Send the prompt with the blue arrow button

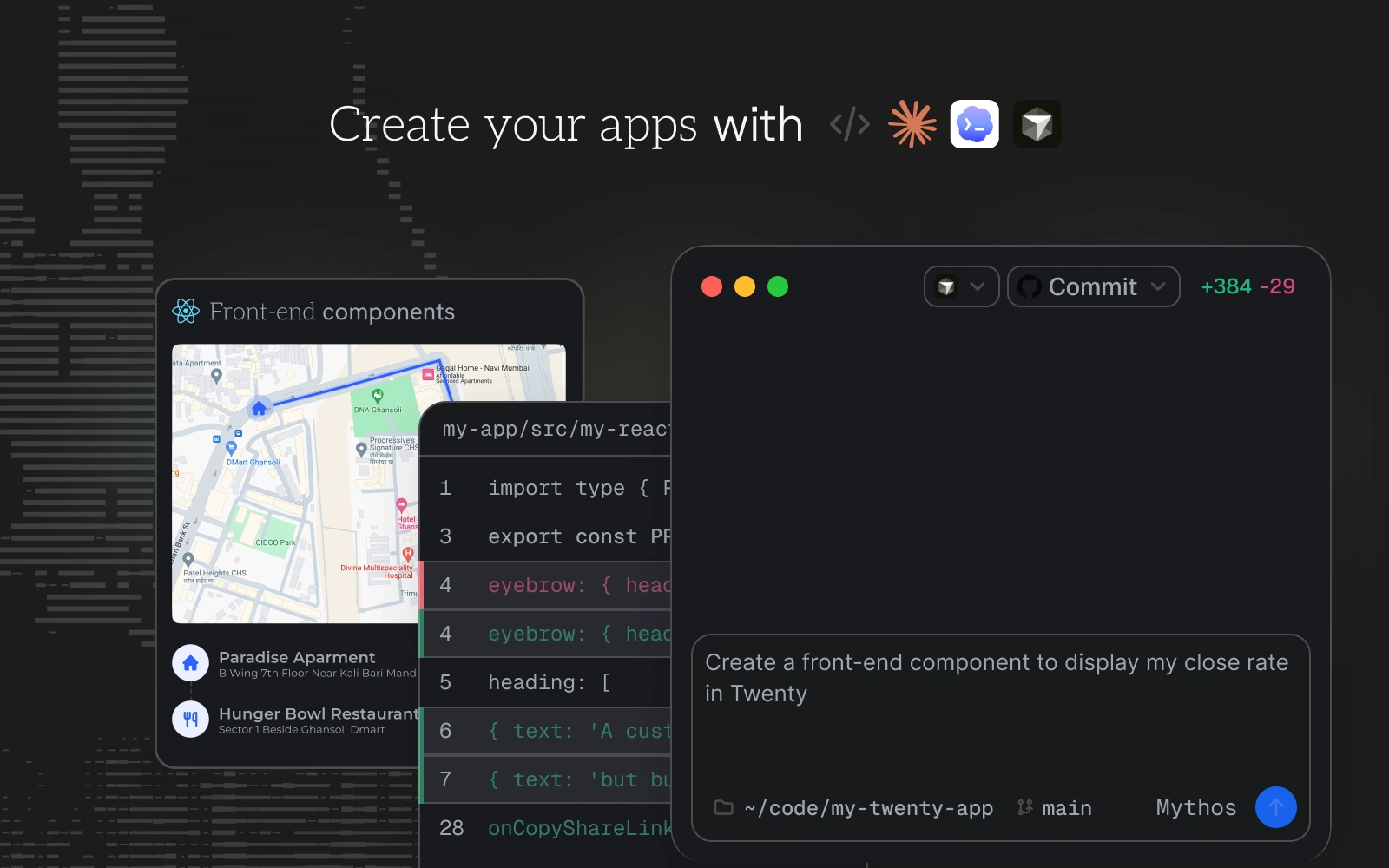(1275, 807)
